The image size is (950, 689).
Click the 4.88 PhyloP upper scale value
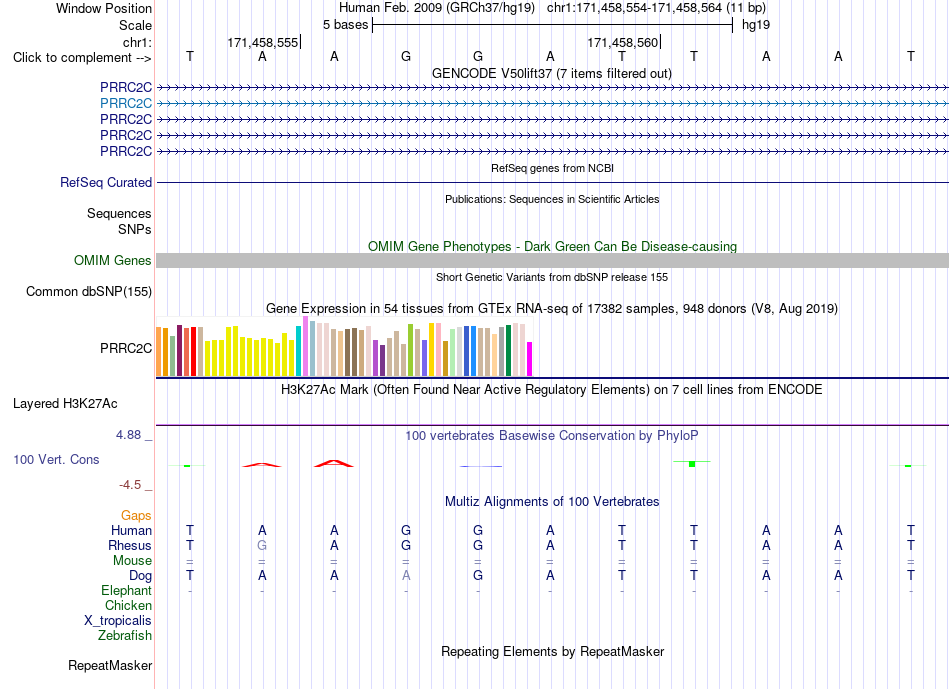[x=128, y=435]
